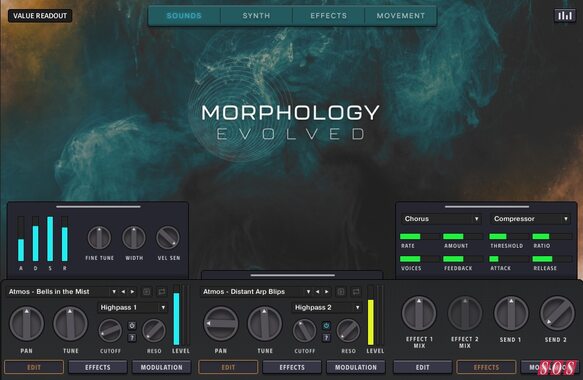The width and height of the screenshot is (583, 380).
Task: Click the Pan knob for Distant Arp Blips
Action: (x=221, y=323)
